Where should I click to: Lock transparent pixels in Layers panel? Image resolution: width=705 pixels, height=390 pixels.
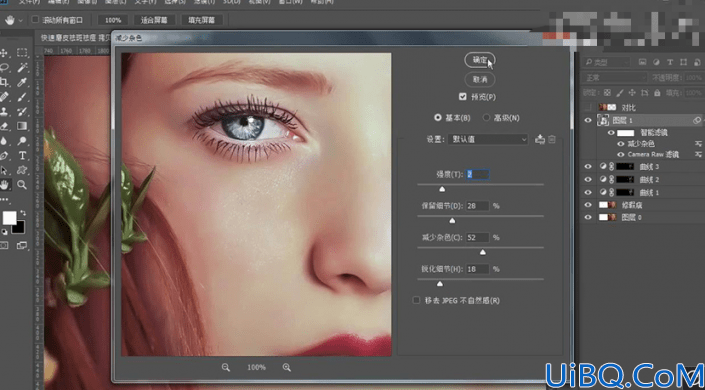pos(607,93)
